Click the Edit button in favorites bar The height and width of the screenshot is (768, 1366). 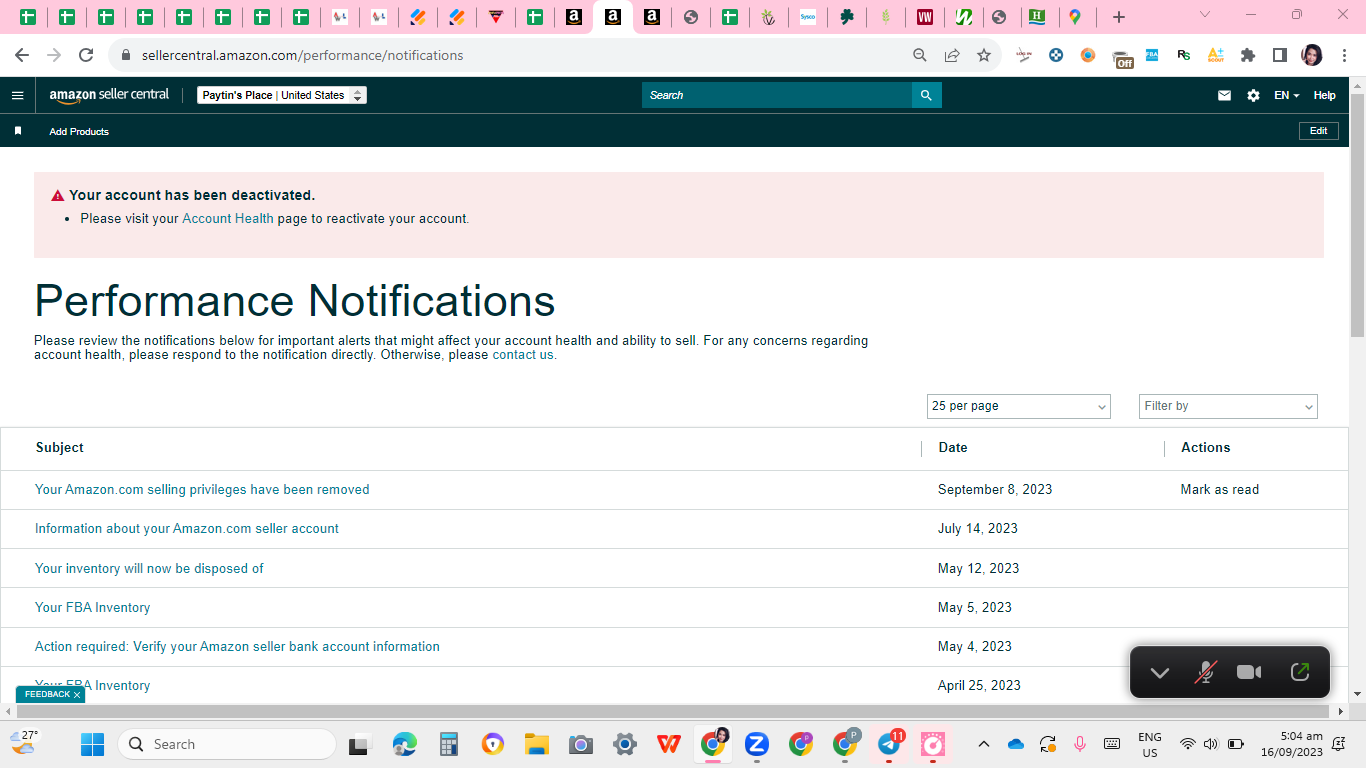tap(1319, 131)
